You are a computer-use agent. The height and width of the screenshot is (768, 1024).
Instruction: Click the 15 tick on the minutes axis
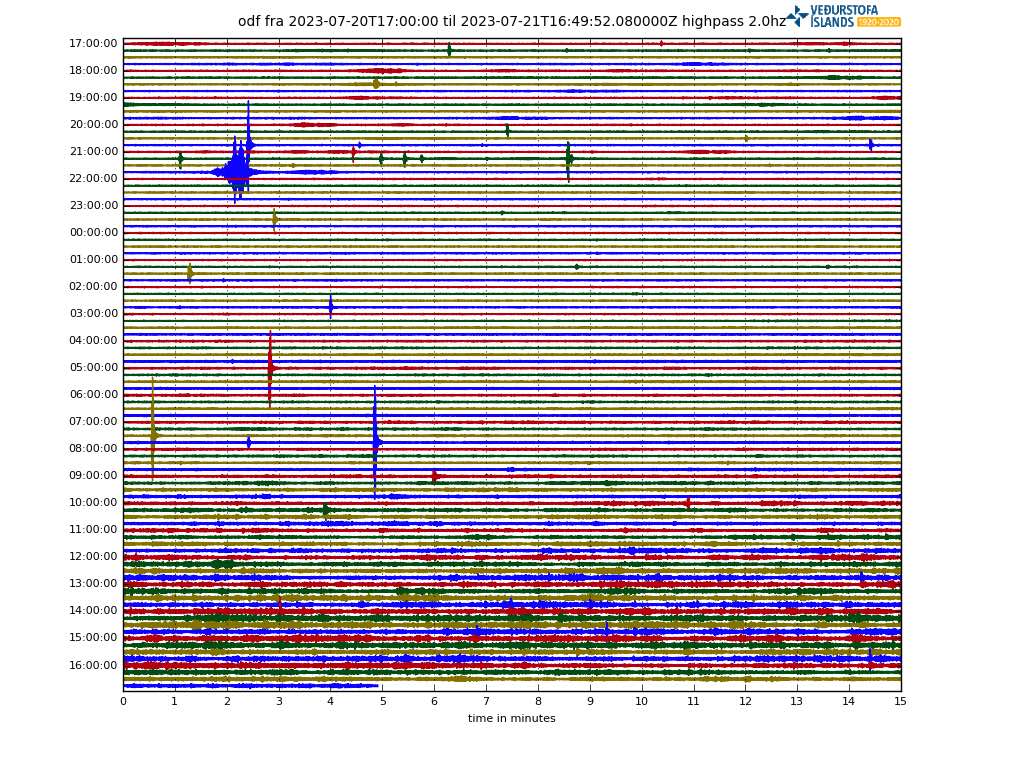coord(900,702)
